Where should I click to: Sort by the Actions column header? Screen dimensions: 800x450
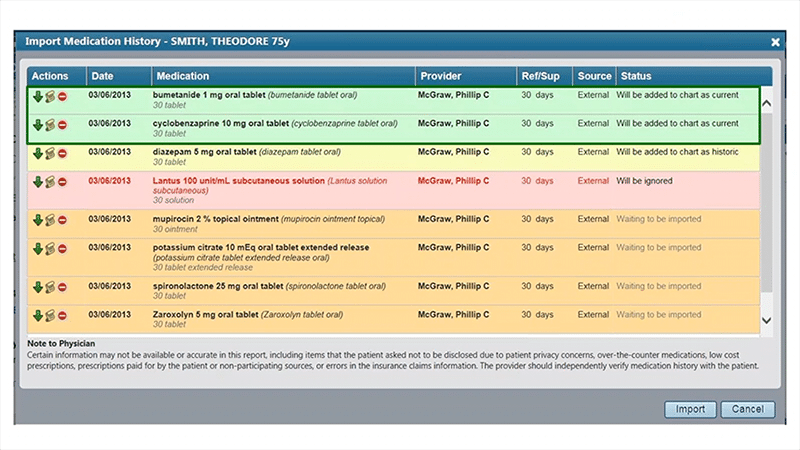point(56,76)
